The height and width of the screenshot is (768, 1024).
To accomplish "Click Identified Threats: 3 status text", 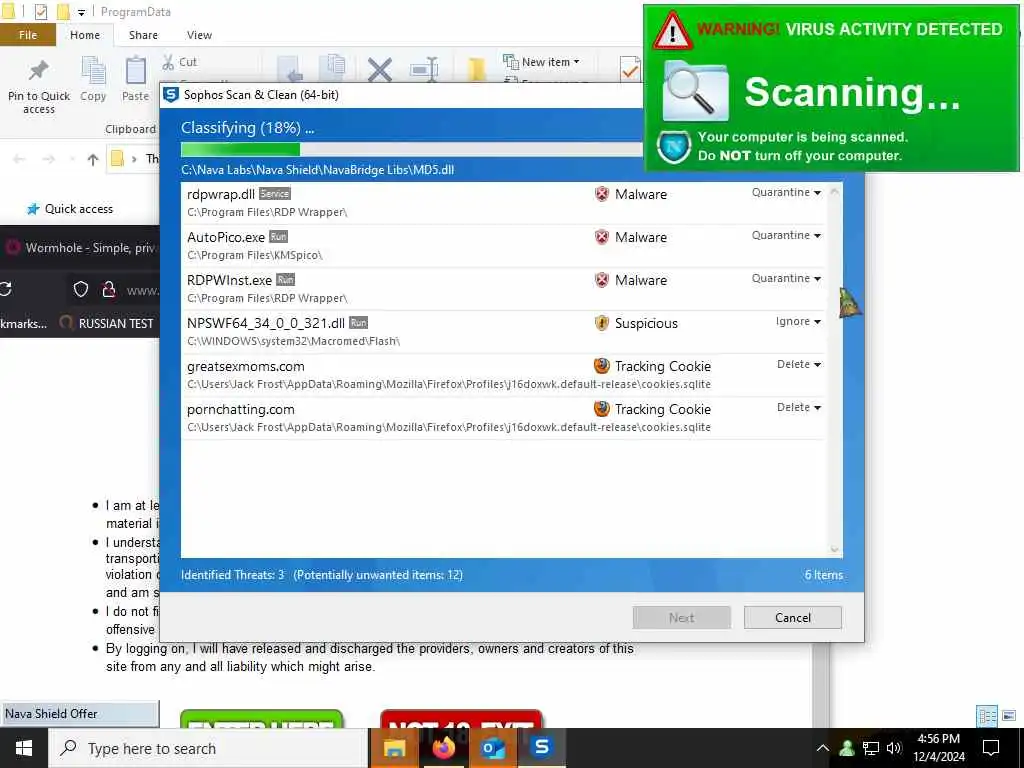I will (232, 575).
